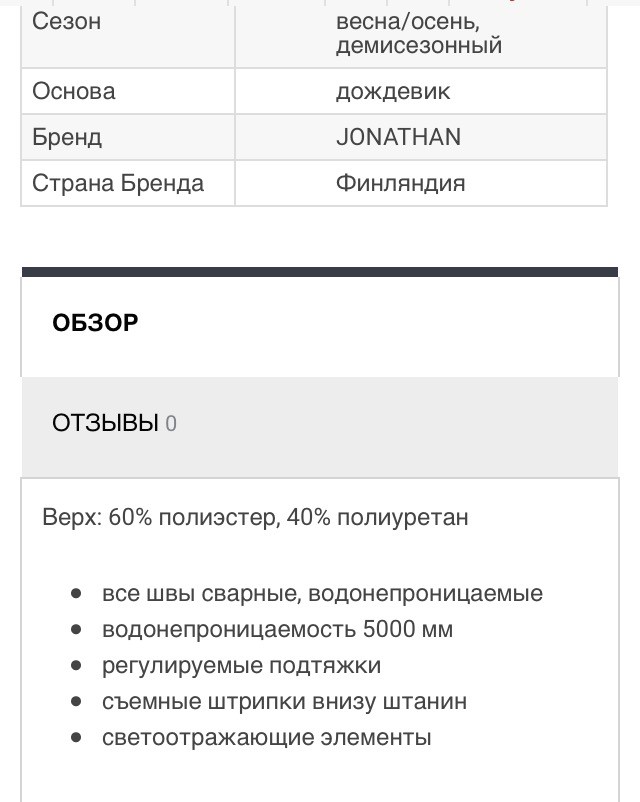
Task: Select the JONATHAN brand value
Action: [399, 137]
